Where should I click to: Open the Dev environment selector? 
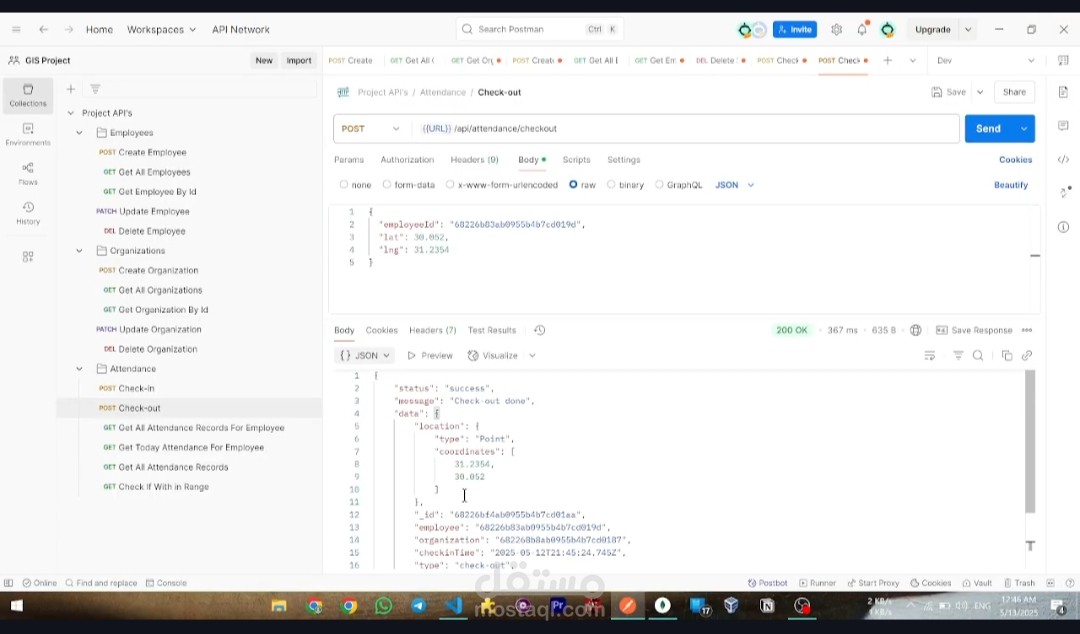coord(985,61)
